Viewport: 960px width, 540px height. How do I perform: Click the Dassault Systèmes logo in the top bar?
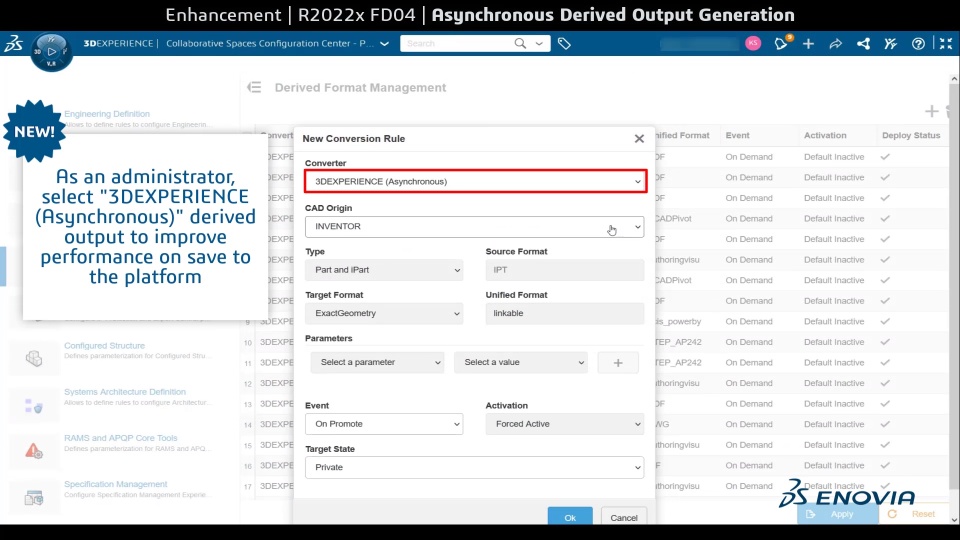13,43
